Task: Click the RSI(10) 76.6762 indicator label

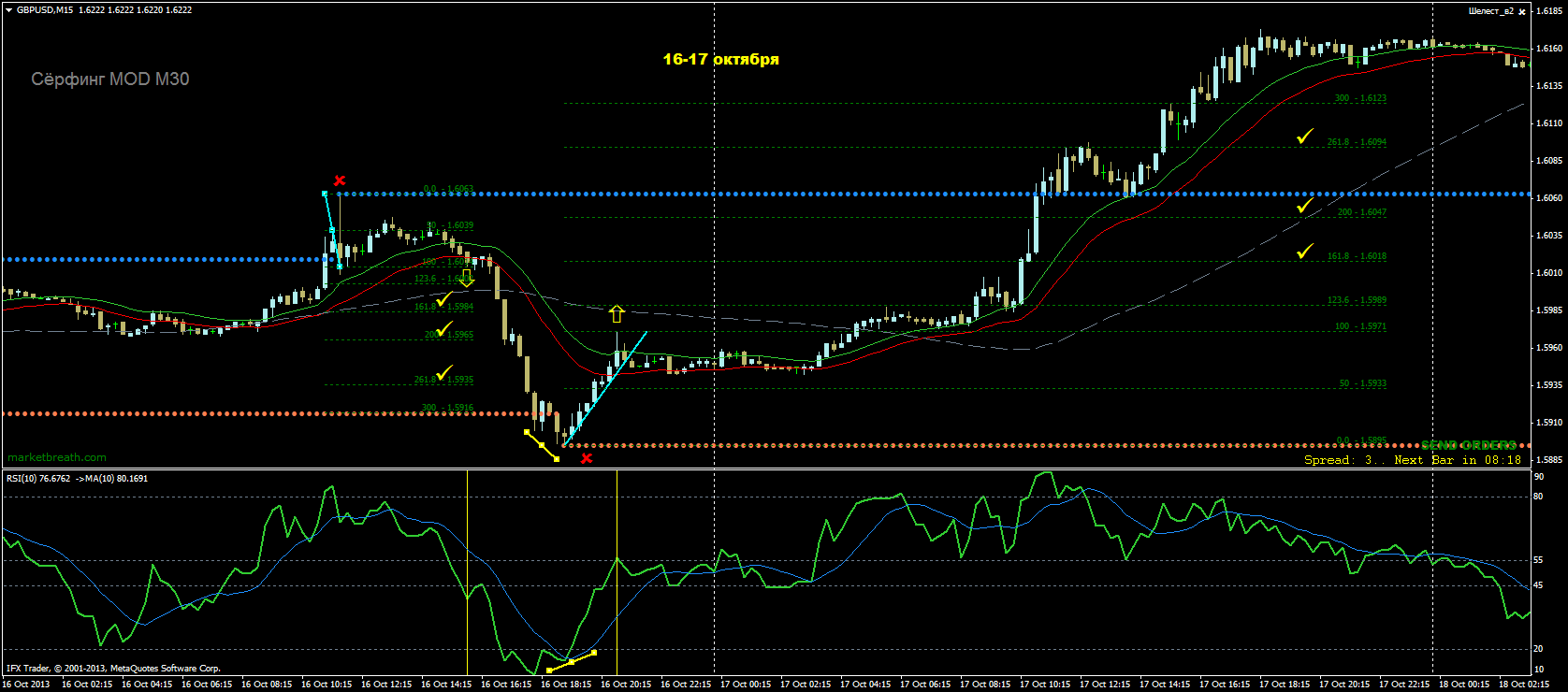Action: pyautogui.click(x=77, y=479)
